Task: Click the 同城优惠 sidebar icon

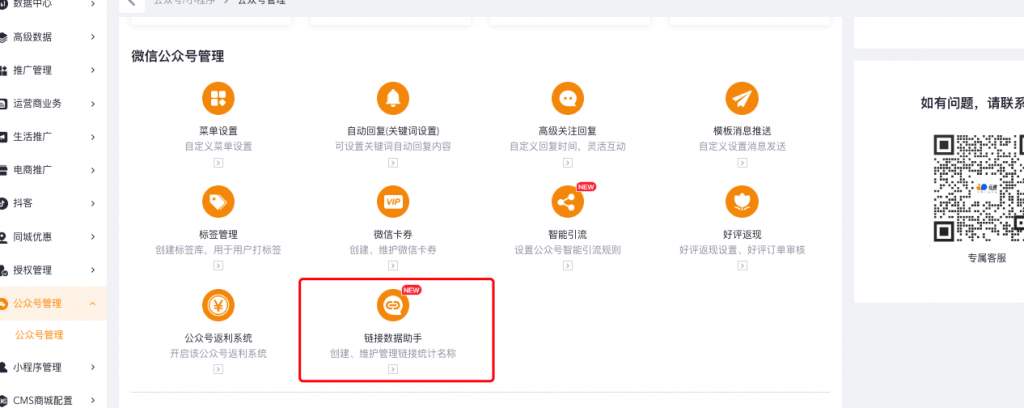Action: (3, 237)
